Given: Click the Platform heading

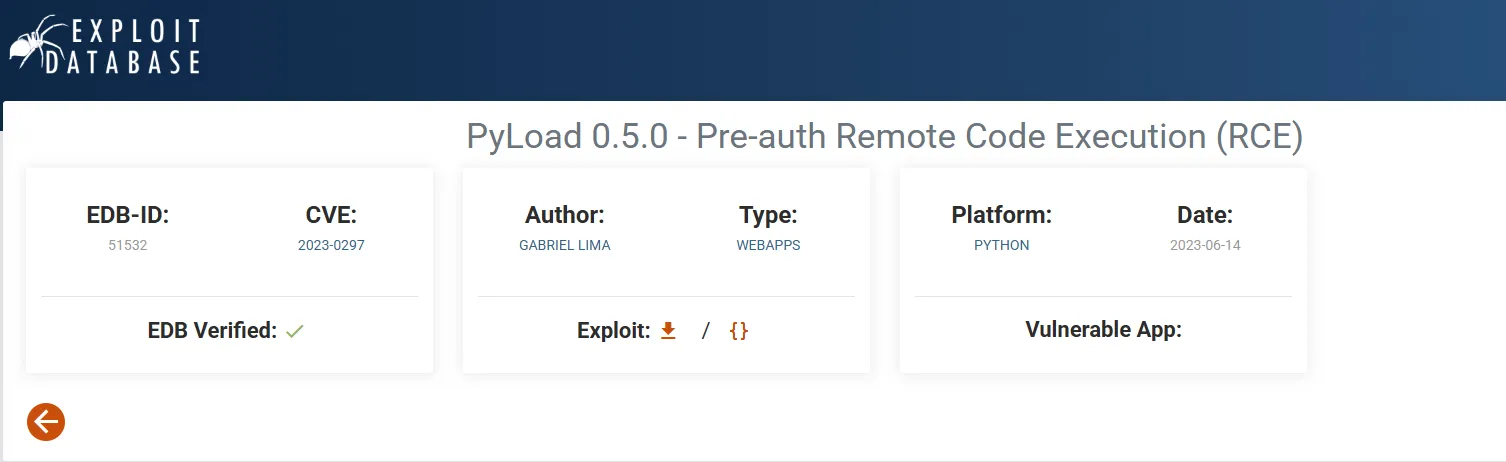Looking at the screenshot, I should [x=1002, y=215].
